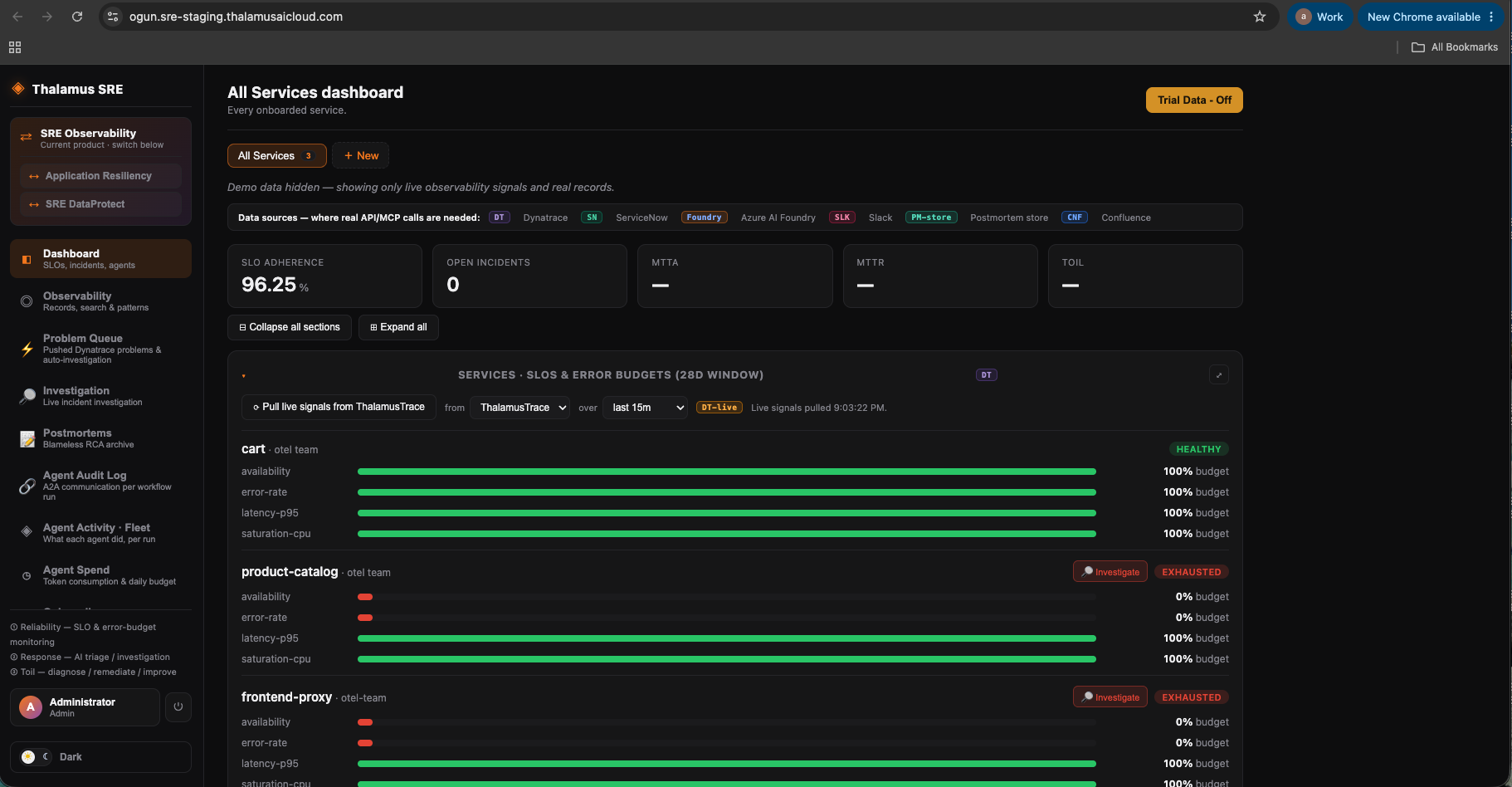
Task: Open the Open Incidents card
Action: click(529, 276)
